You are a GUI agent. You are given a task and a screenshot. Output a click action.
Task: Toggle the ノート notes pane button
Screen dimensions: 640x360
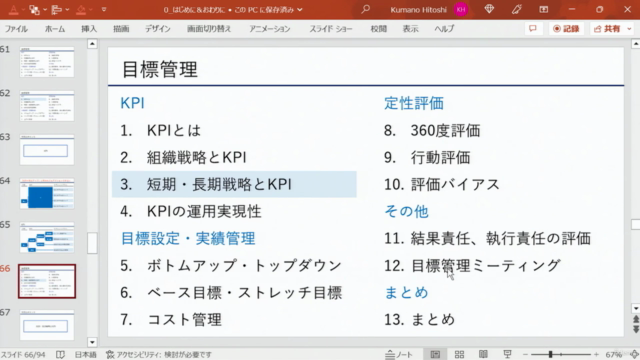point(399,355)
